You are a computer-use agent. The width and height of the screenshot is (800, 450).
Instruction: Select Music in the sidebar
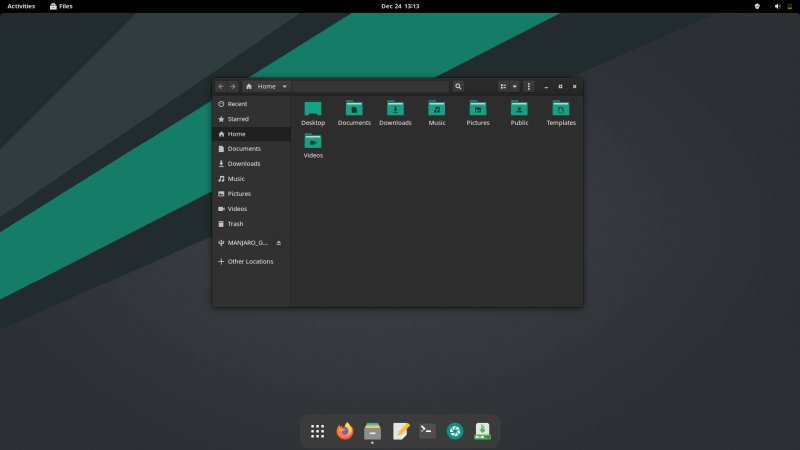tap(251, 179)
